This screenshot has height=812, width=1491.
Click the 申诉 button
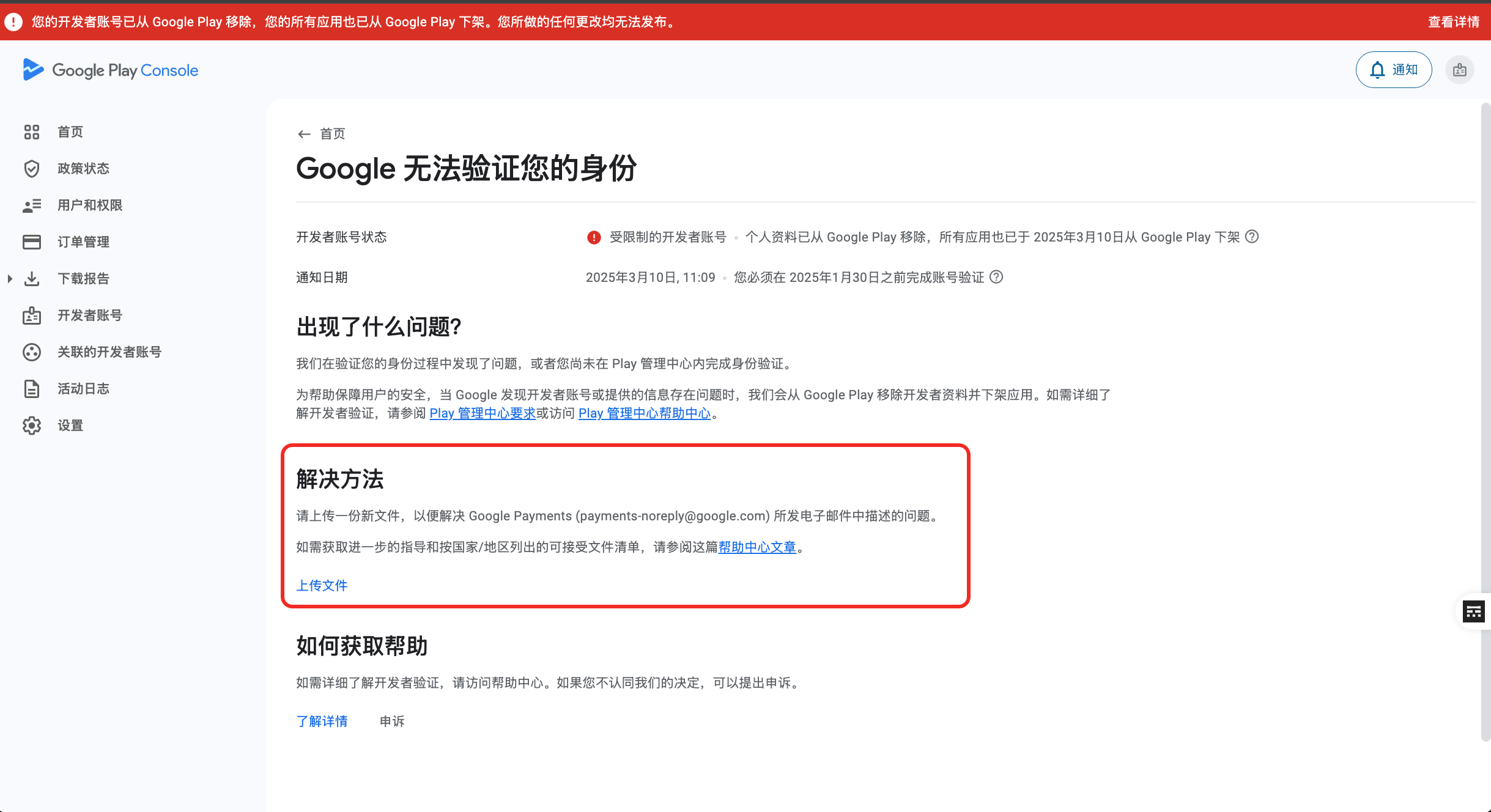[392, 722]
